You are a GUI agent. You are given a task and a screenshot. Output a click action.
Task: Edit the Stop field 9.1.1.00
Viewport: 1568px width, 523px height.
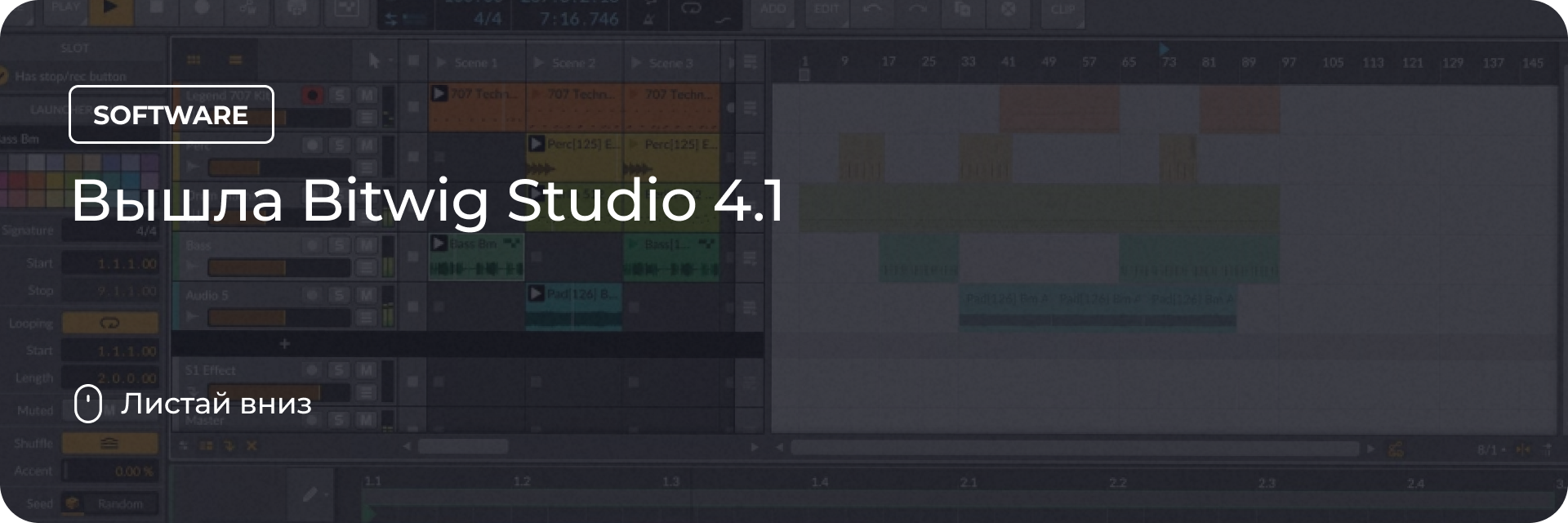click(111, 290)
